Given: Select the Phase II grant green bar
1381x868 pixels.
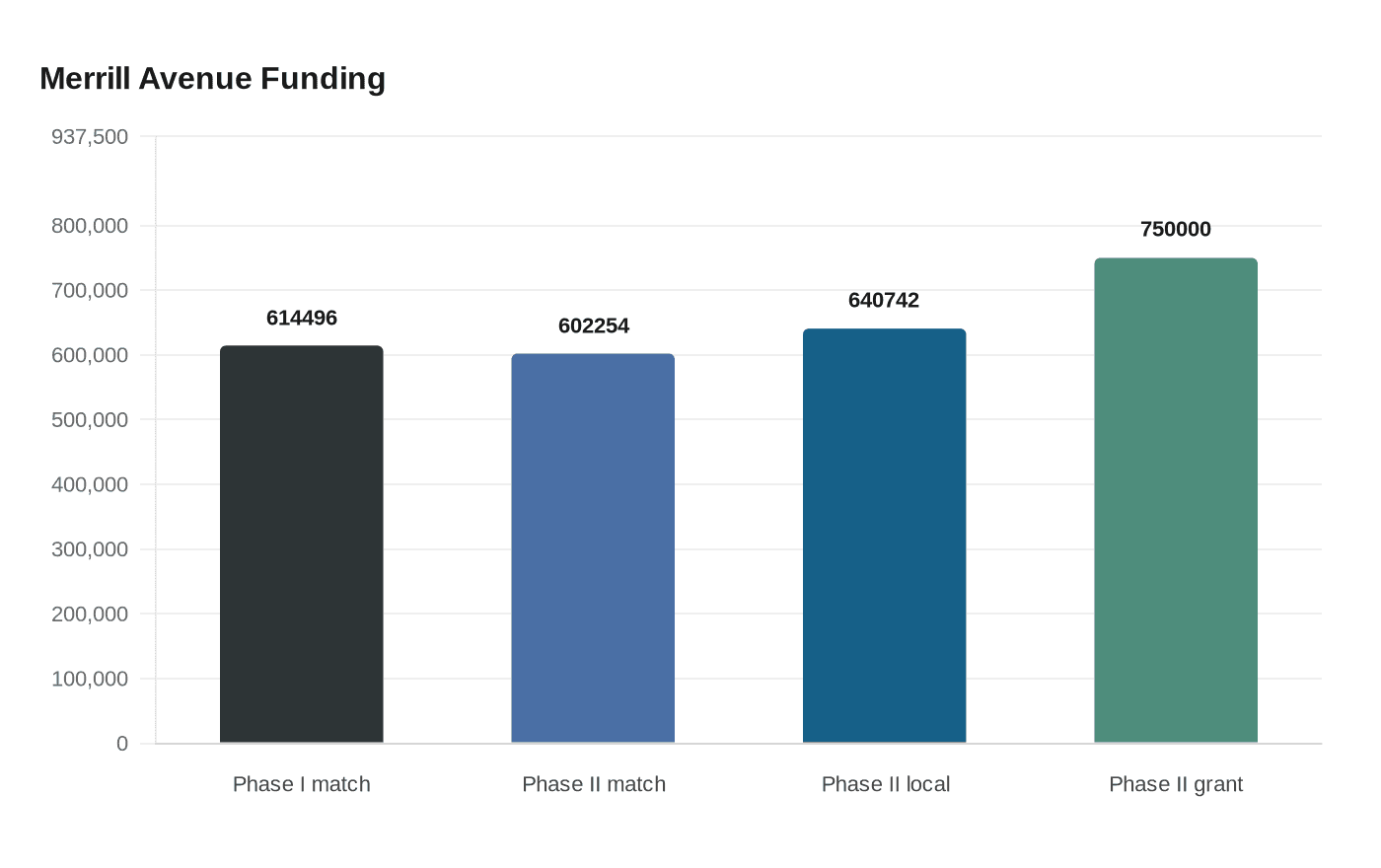Looking at the screenshot, I should (x=1176, y=500).
